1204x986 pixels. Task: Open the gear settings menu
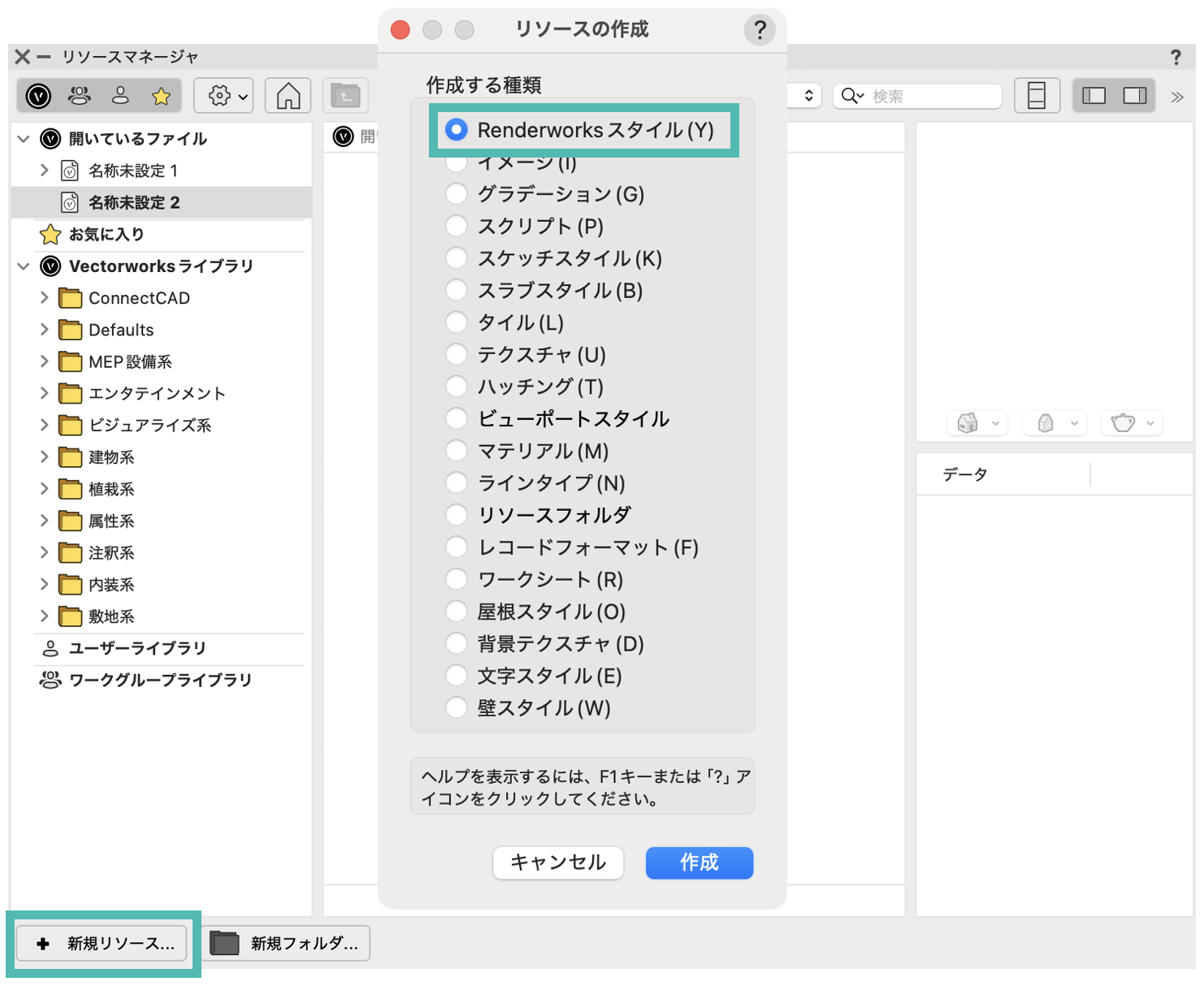[x=224, y=96]
